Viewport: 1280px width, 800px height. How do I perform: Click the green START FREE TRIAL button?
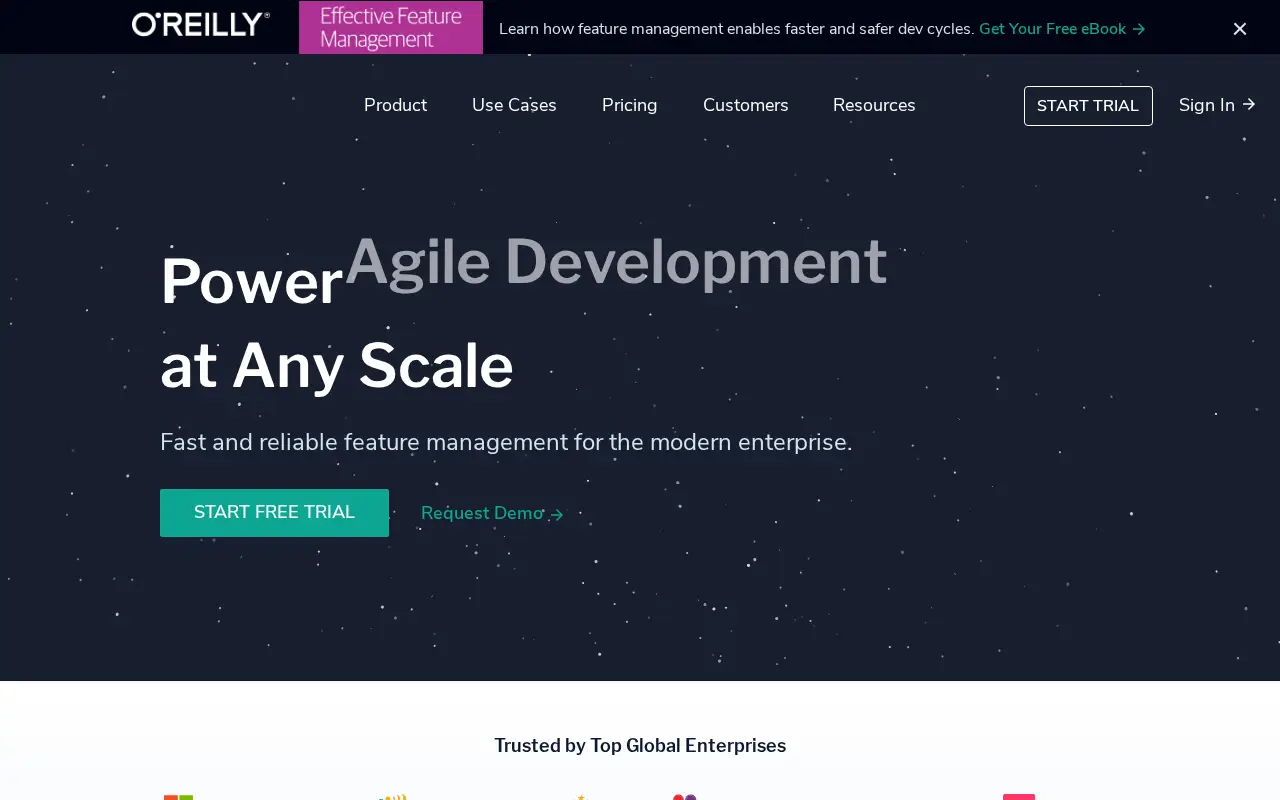pyautogui.click(x=274, y=513)
